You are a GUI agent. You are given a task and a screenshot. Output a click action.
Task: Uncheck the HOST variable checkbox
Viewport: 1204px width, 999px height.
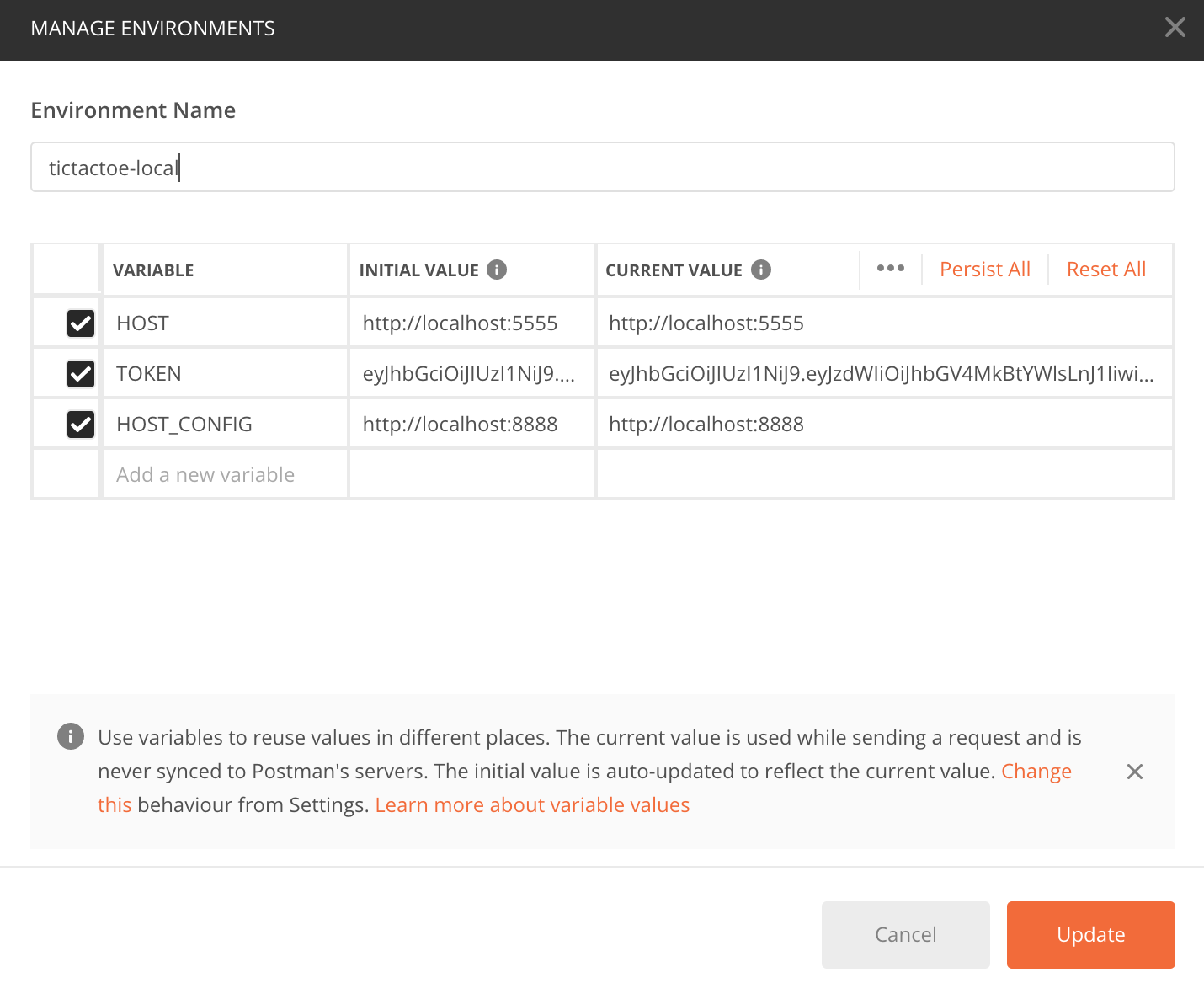pyautogui.click(x=81, y=323)
